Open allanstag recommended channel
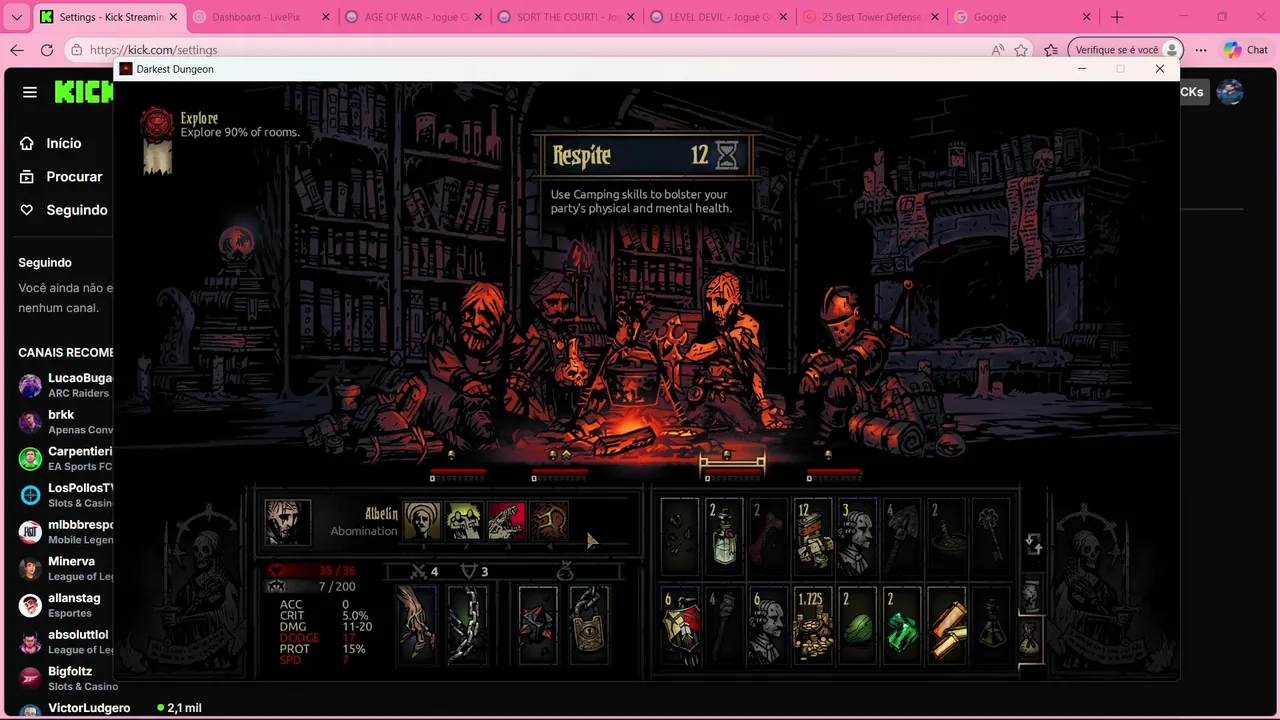Screen dimensions: 1280x720 click(x=63, y=605)
